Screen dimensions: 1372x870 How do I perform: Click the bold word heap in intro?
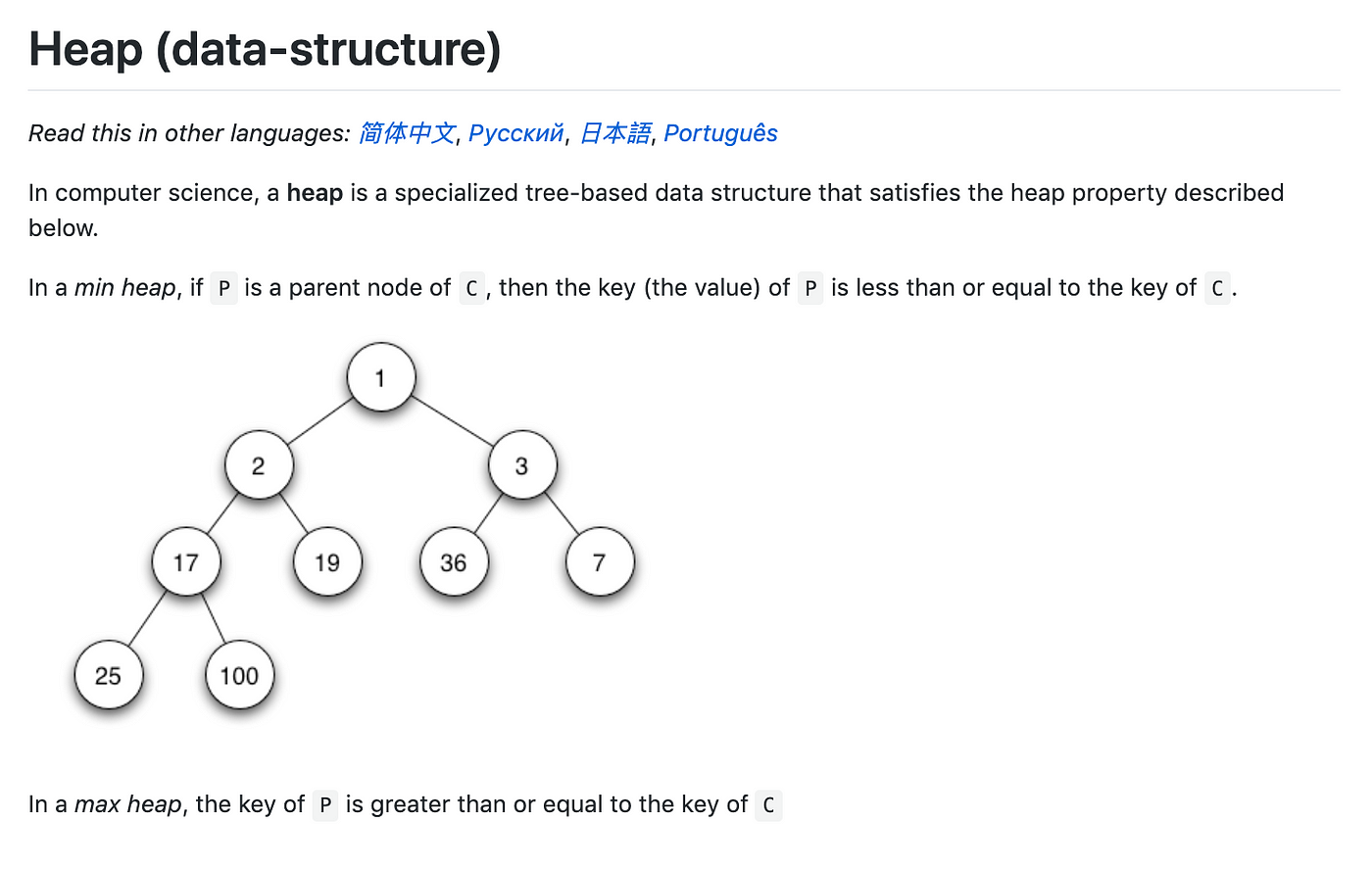click(315, 193)
